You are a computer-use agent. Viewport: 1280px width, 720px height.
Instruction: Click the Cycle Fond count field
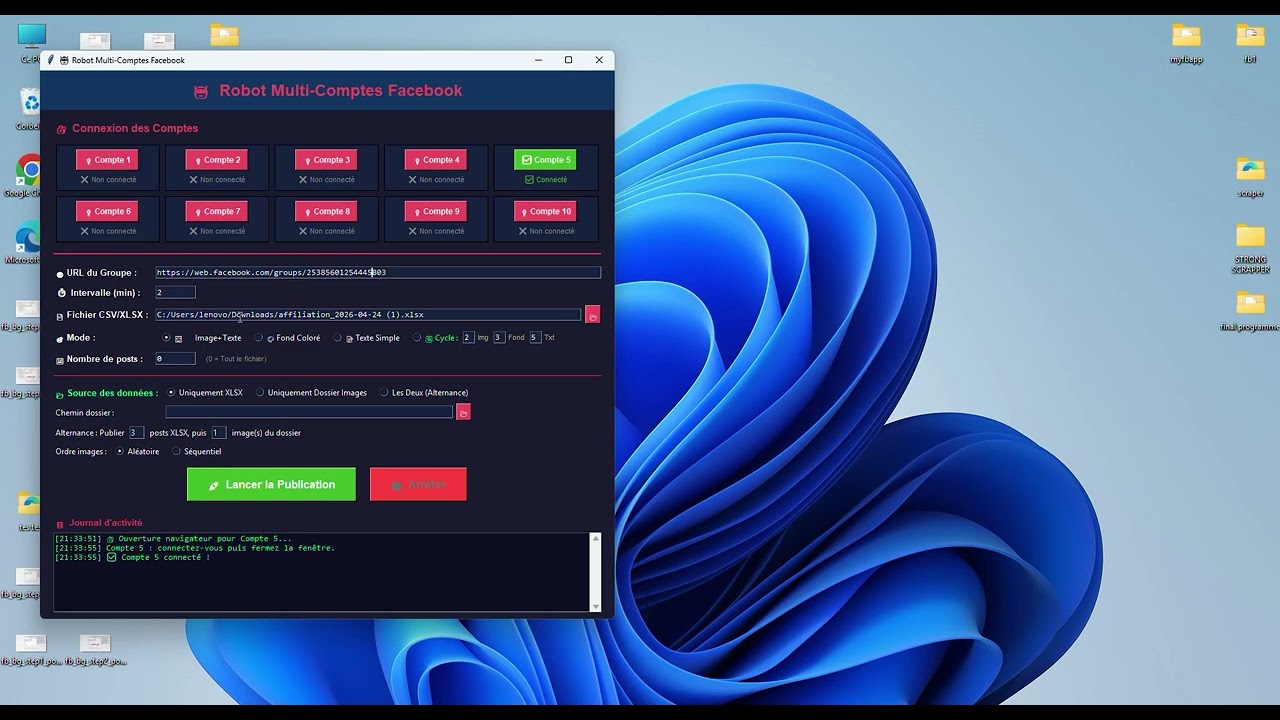coord(499,338)
